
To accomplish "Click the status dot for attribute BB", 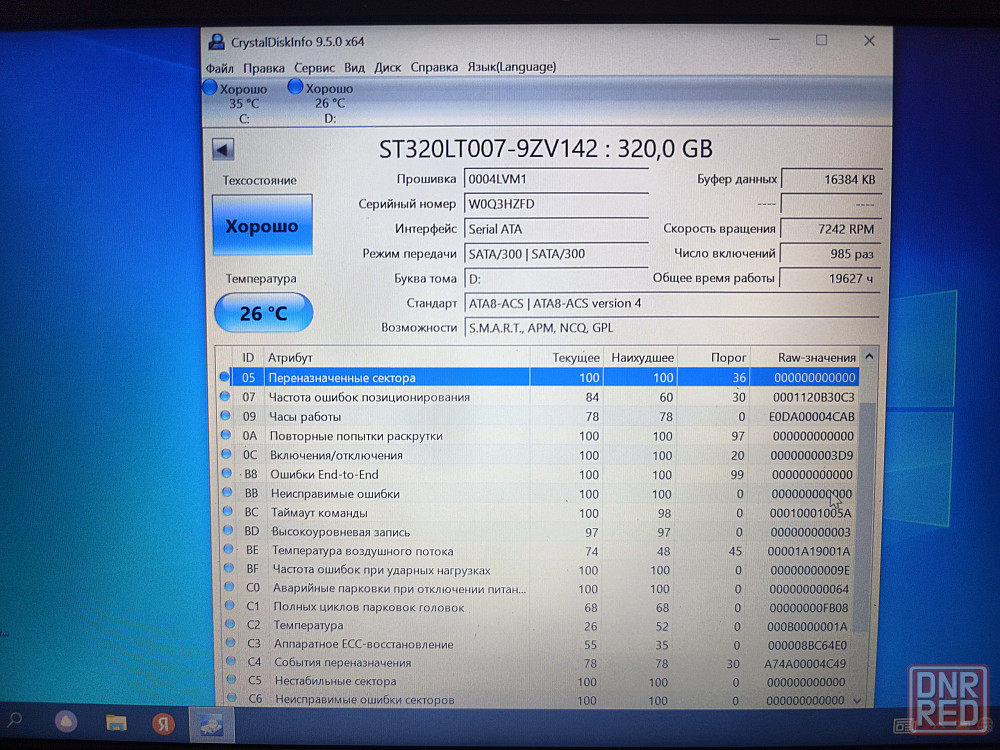I will (228, 493).
